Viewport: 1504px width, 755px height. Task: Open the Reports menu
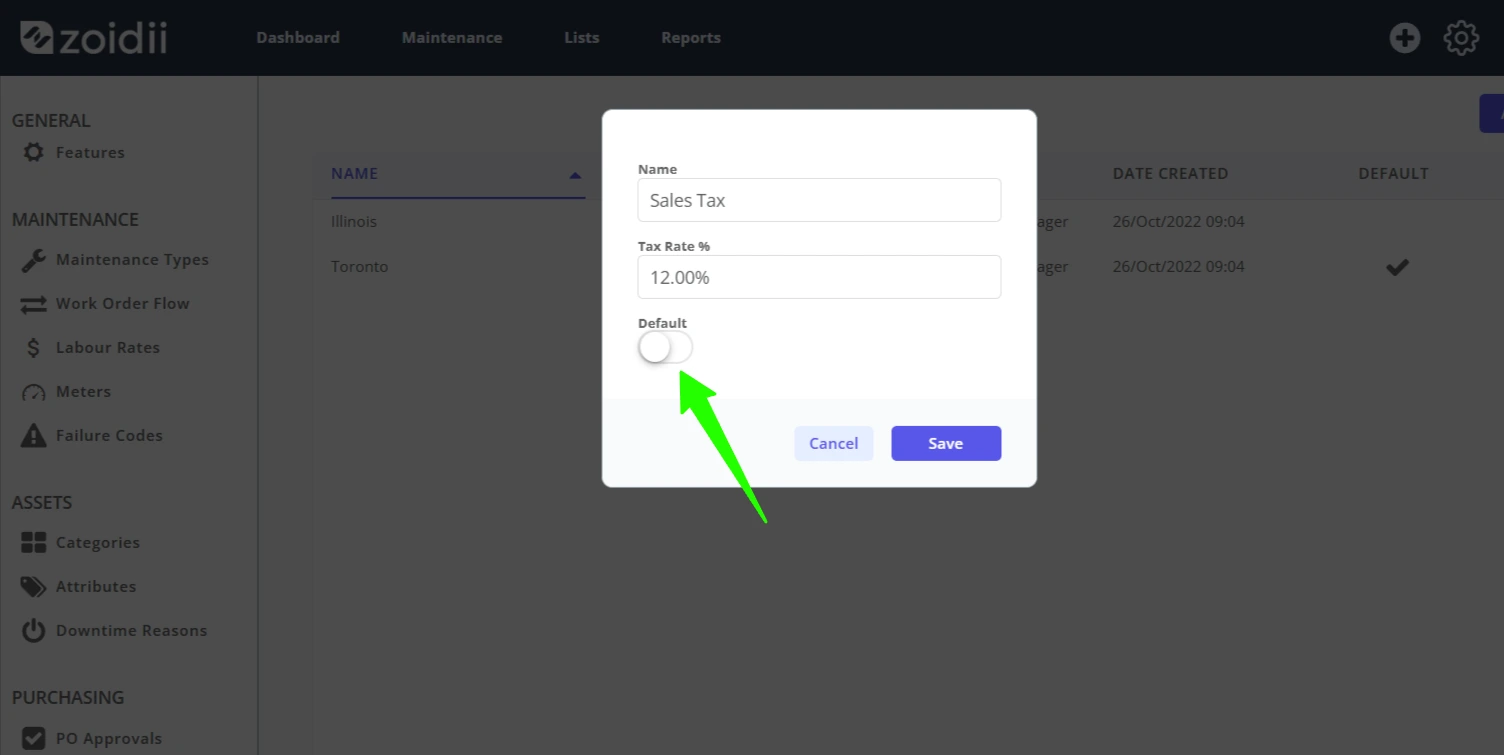click(x=691, y=38)
